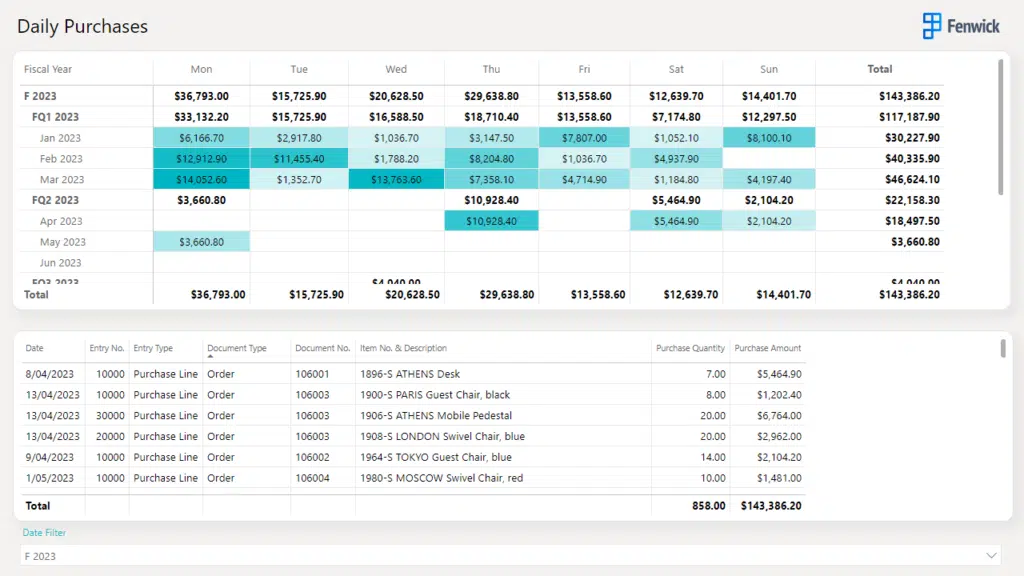
Task: Collapse the FQ2 2023 quarter row
Action: click(x=55, y=200)
